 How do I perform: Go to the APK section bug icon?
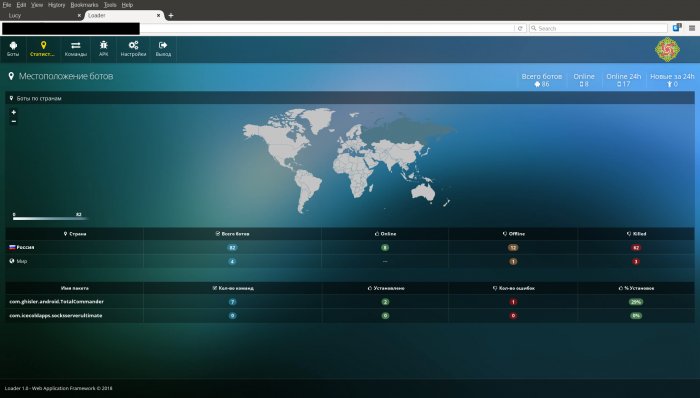104,49
